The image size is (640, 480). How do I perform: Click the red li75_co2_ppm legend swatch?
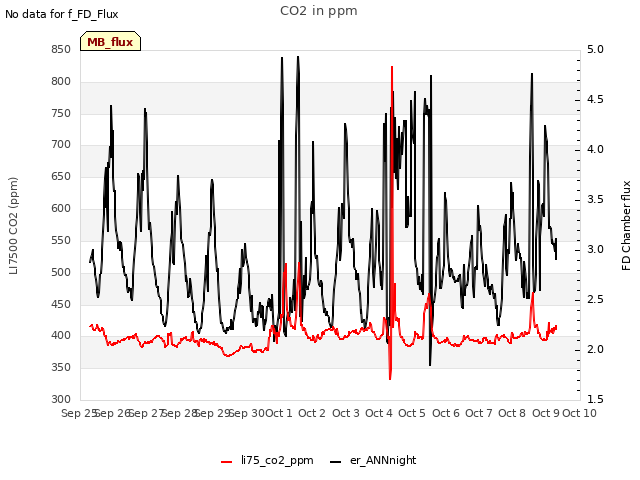(x=227, y=462)
